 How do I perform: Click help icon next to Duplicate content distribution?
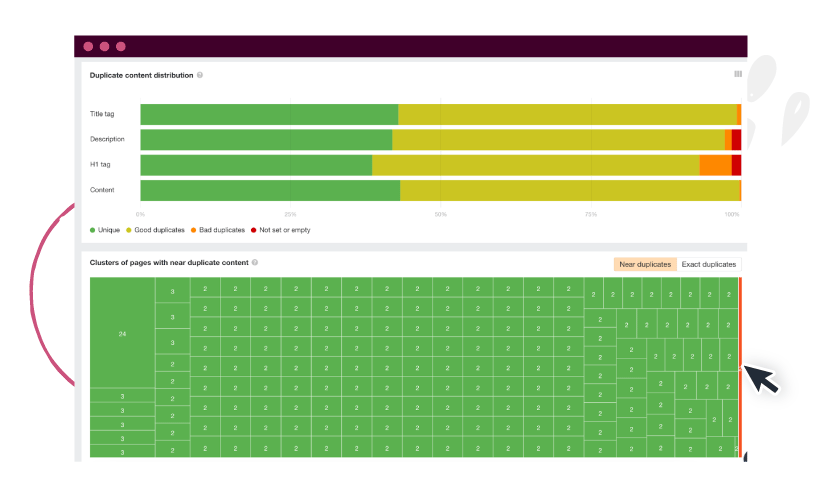[200, 75]
